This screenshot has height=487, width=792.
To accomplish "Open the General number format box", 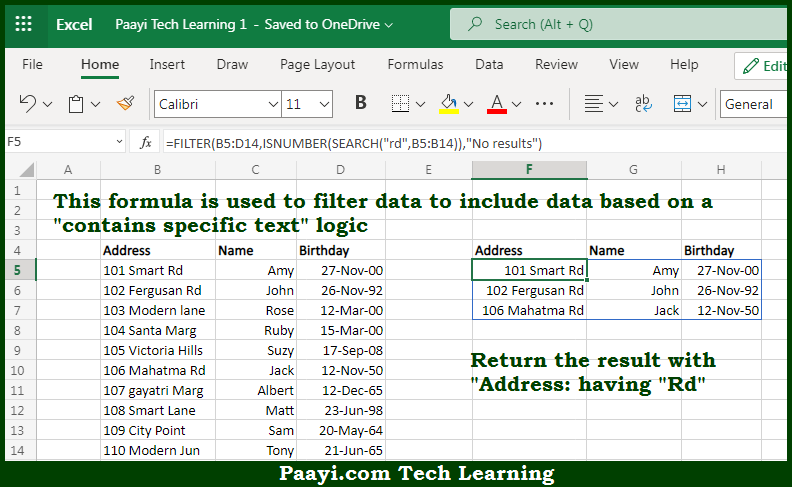I will coord(754,104).
